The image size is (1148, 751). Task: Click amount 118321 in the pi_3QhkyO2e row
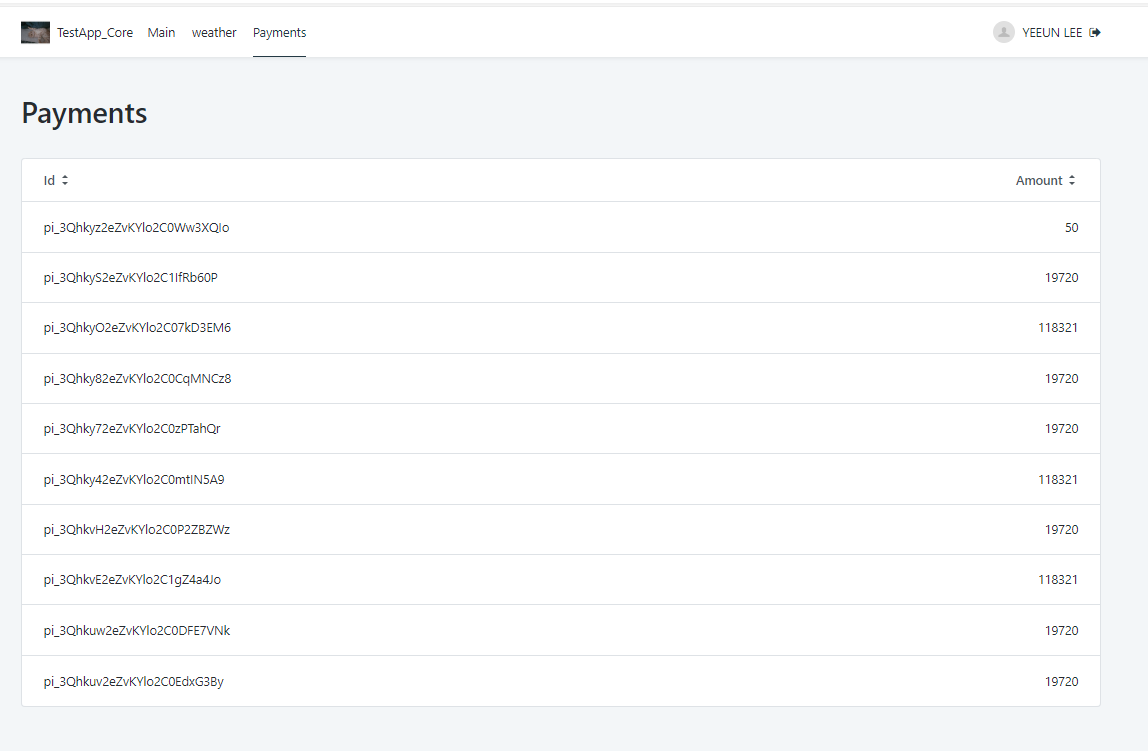tap(1058, 328)
